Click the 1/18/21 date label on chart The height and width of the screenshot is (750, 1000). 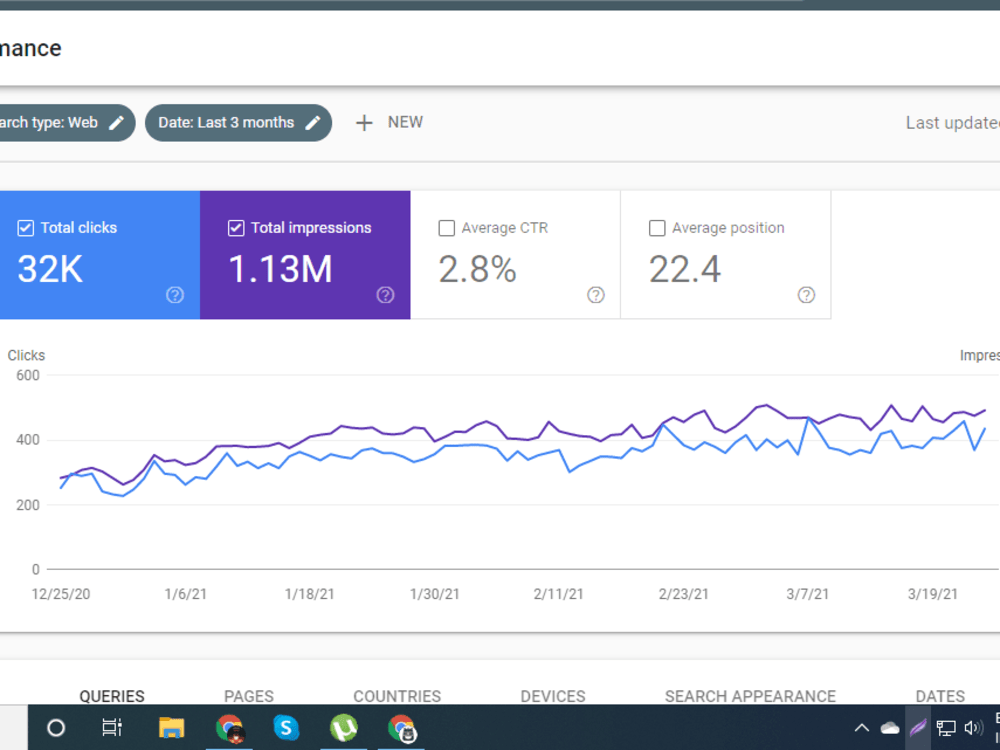[309, 594]
